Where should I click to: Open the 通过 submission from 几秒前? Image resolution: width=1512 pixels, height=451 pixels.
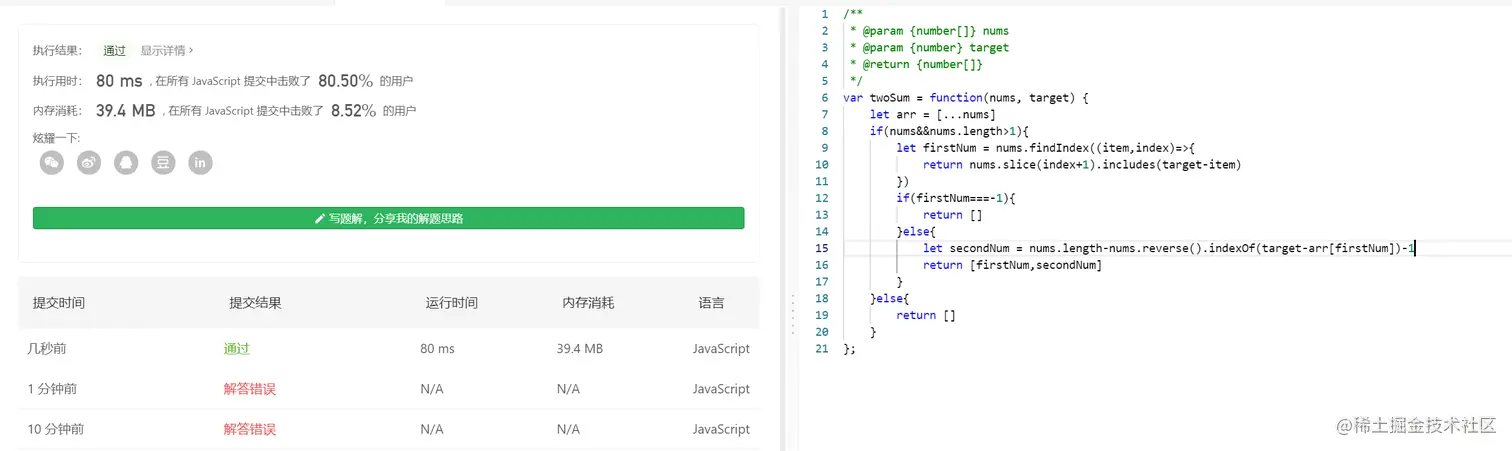click(x=237, y=349)
